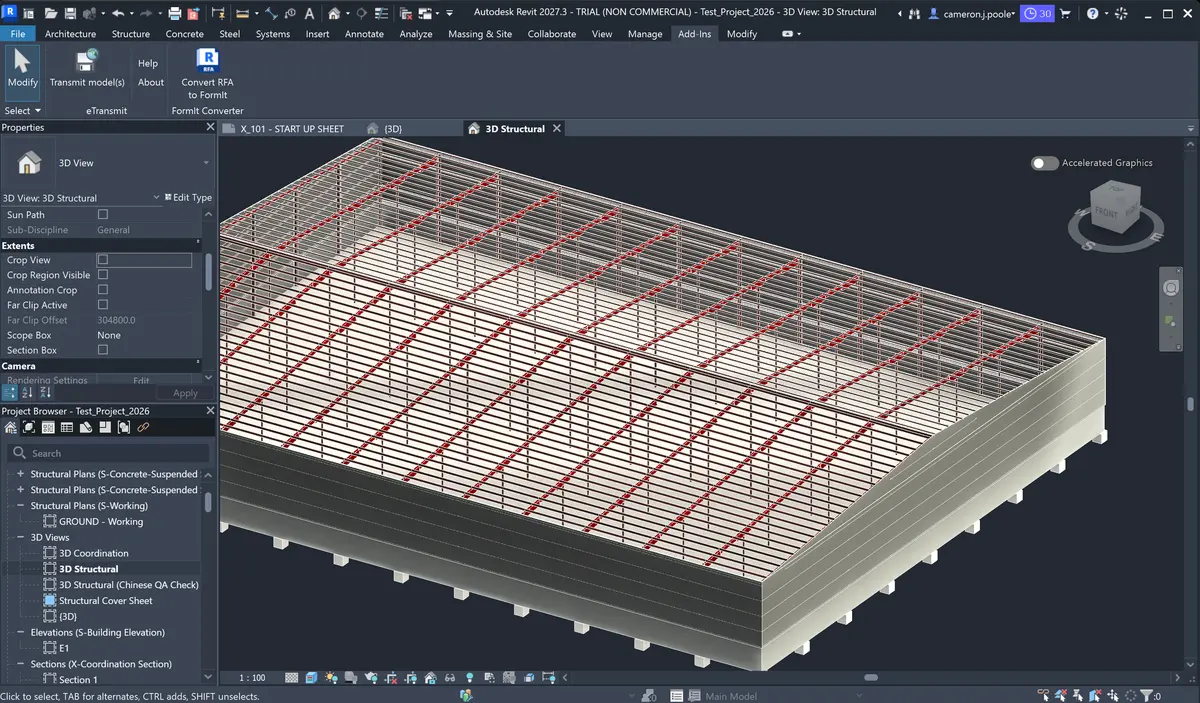Image resolution: width=1200 pixels, height=703 pixels.
Task: Enable the Far Clip Active checkbox
Action: 102,304
